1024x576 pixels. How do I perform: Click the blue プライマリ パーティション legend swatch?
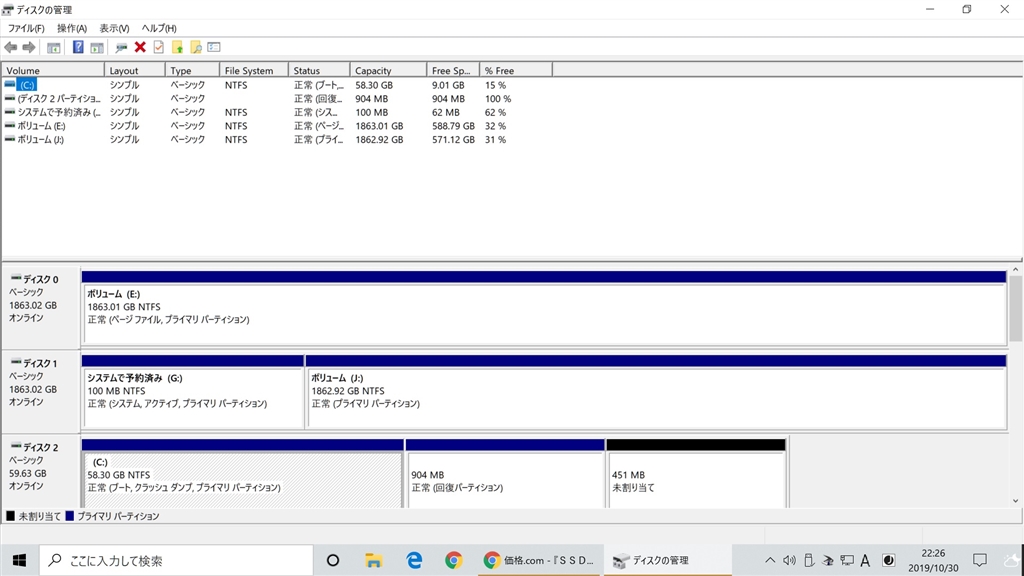tap(69, 516)
